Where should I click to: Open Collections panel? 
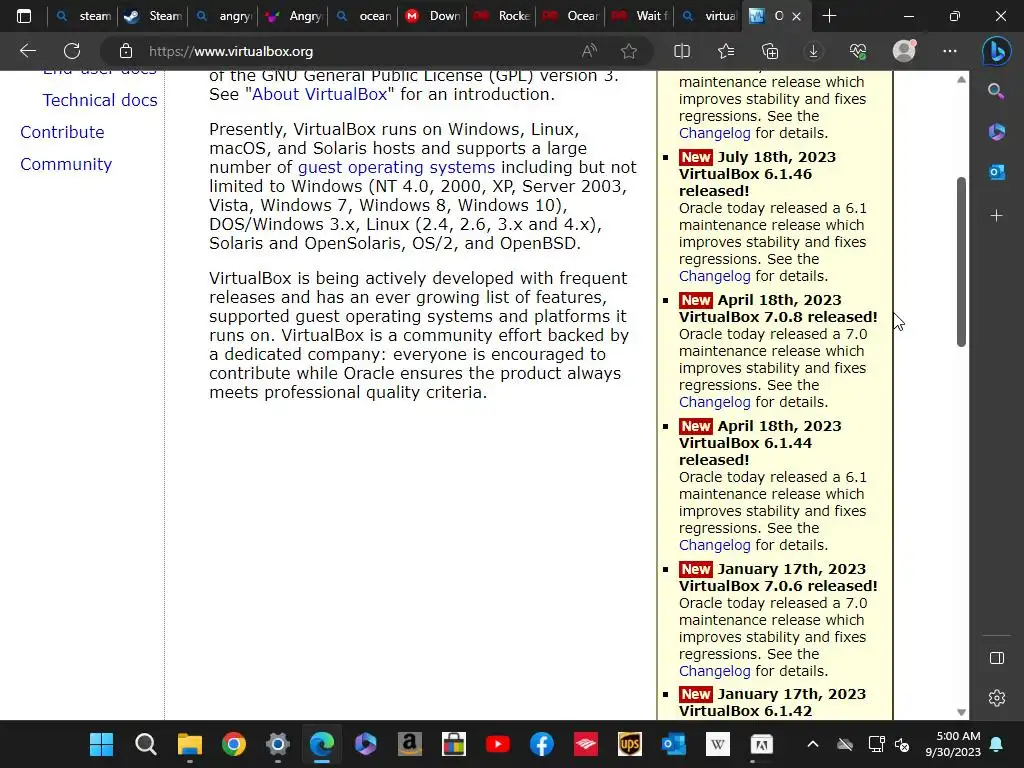click(770, 51)
